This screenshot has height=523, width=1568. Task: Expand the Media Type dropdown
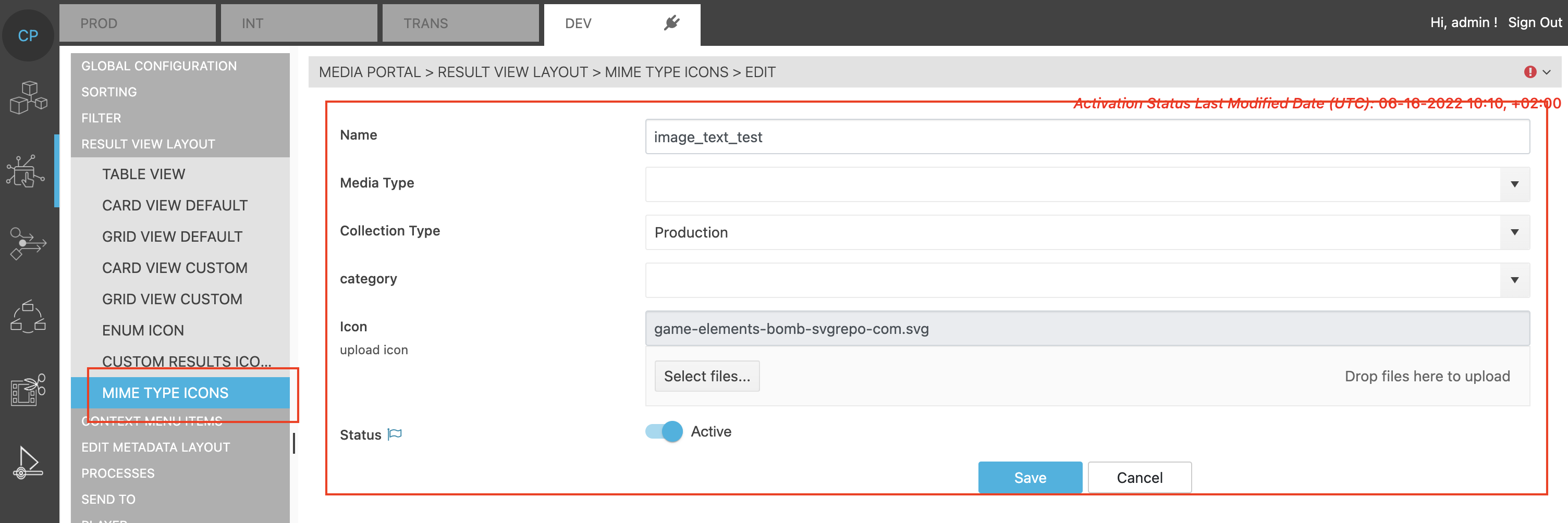[x=1514, y=184]
